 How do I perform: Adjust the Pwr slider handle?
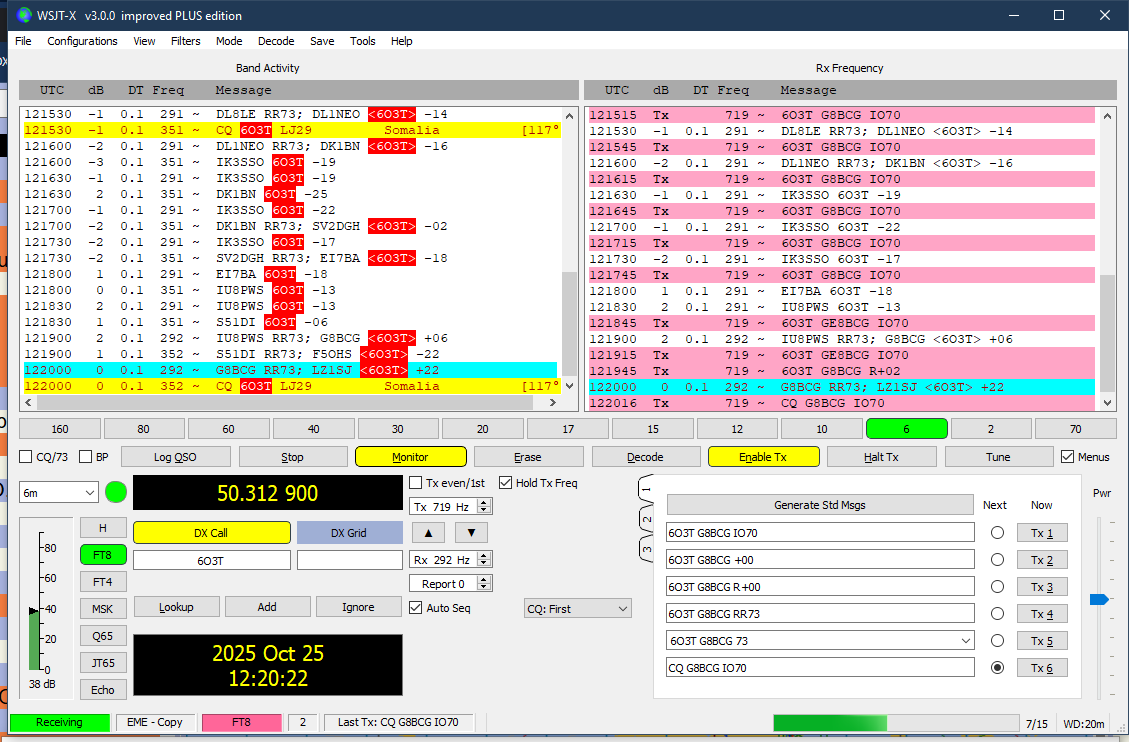click(x=1098, y=599)
